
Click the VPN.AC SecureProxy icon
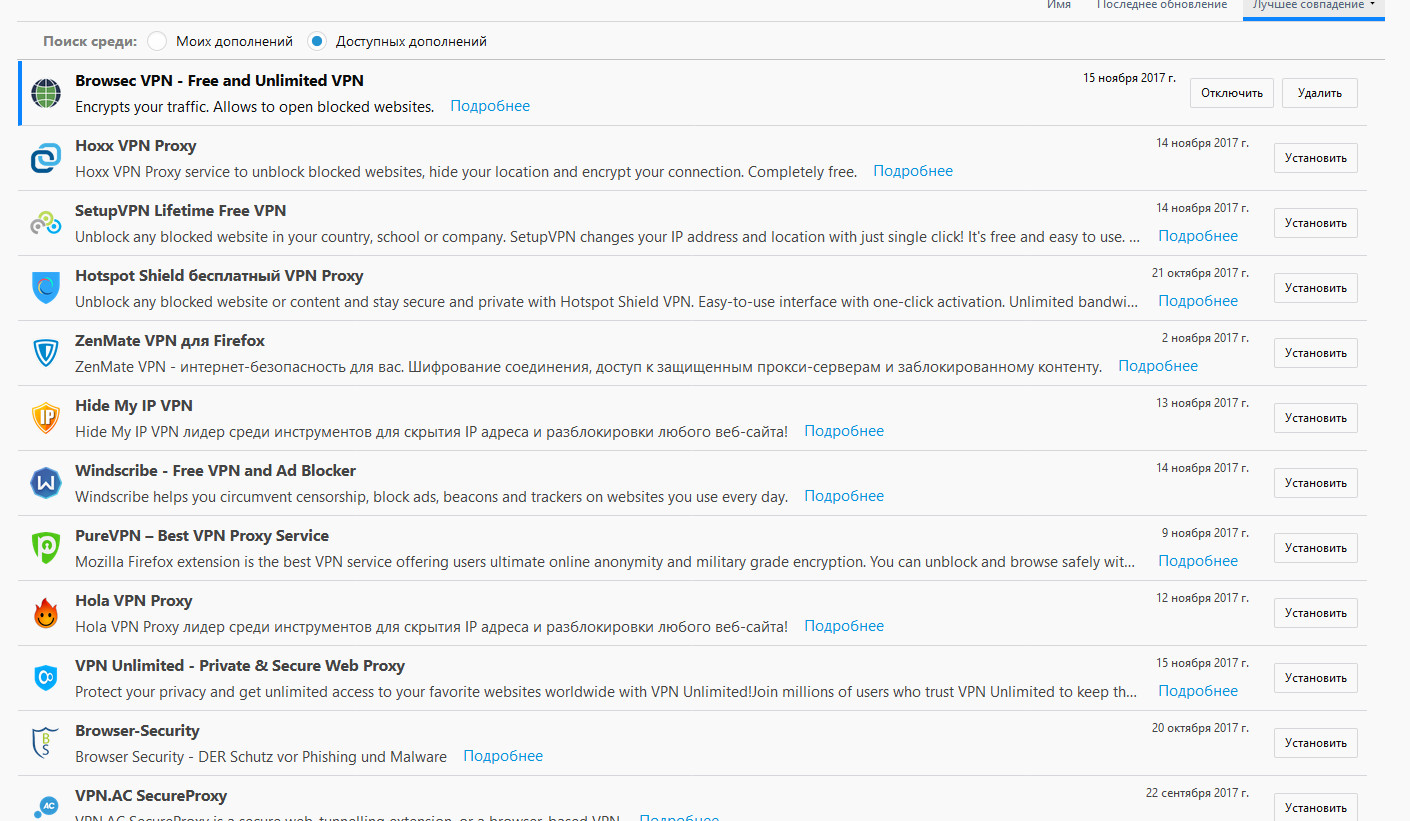pos(46,807)
